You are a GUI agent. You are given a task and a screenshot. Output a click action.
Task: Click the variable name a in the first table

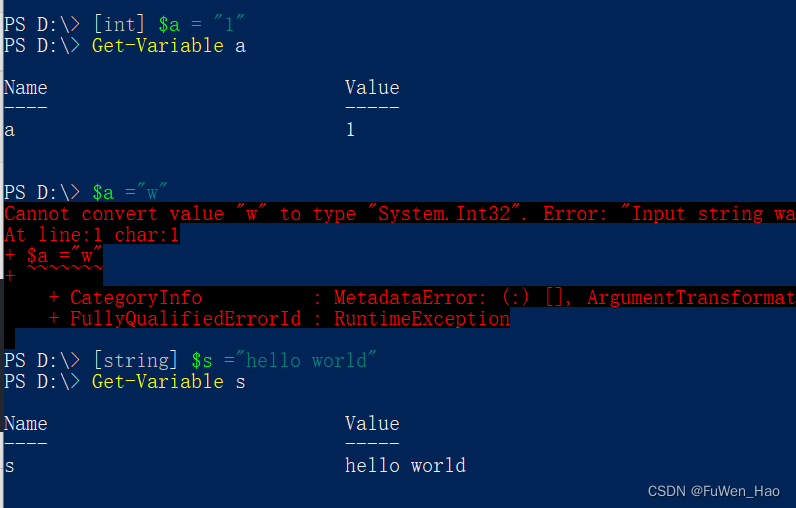coord(9,130)
